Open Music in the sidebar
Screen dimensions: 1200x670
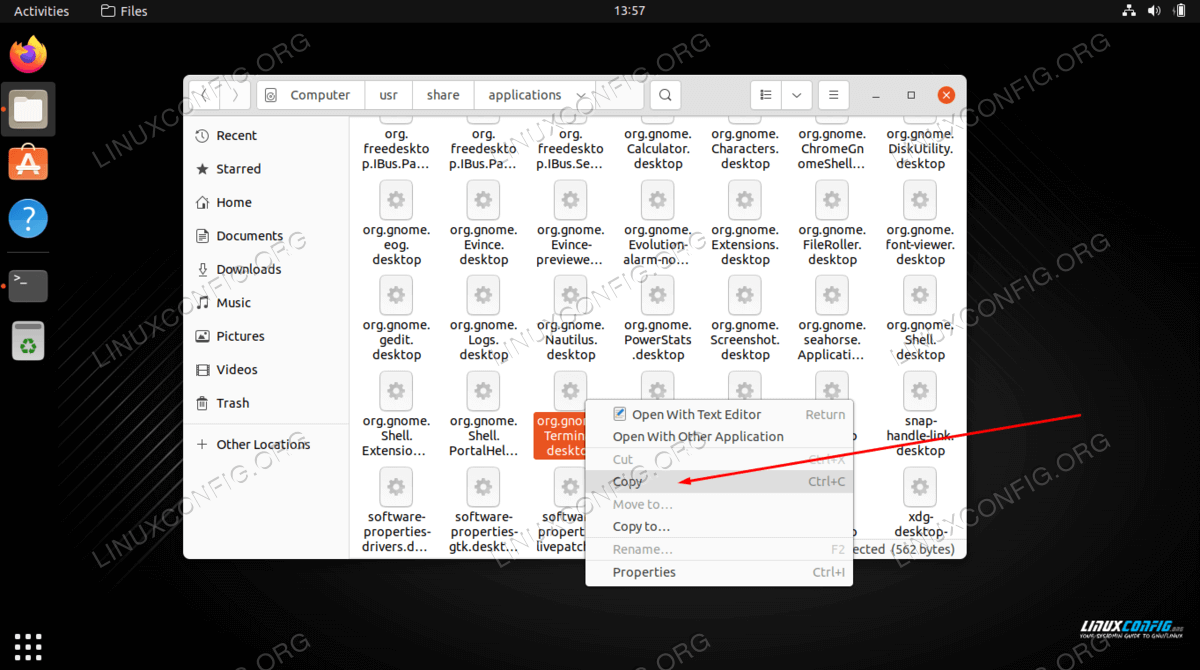click(x=267, y=303)
